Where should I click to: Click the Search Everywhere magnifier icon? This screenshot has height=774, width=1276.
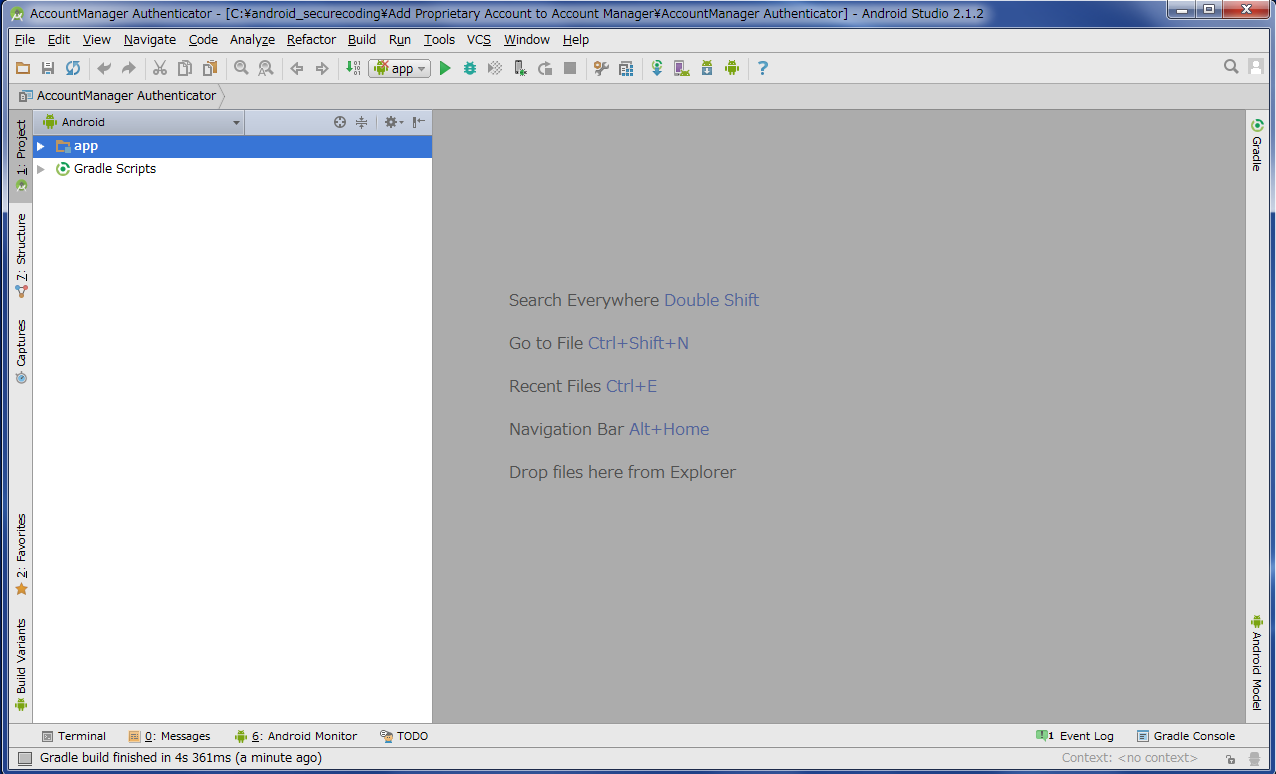pyautogui.click(x=1232, y=67)
